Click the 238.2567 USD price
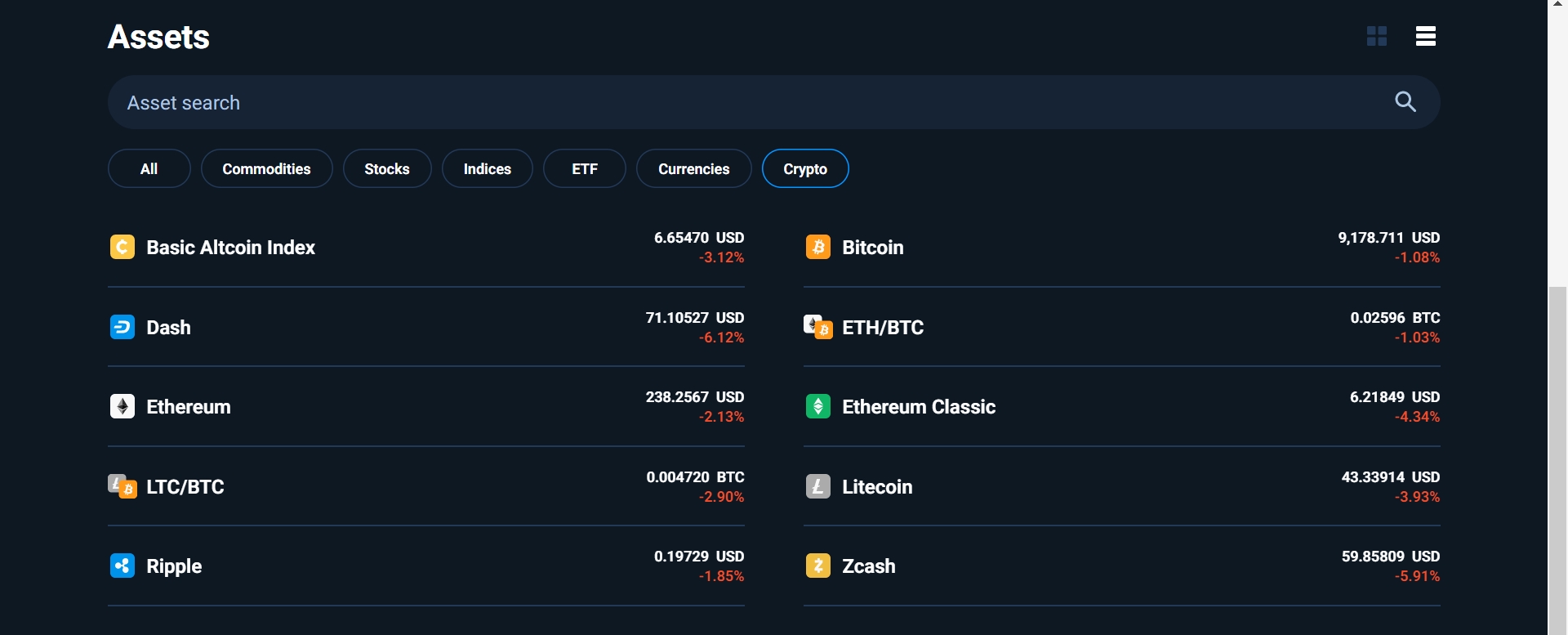The width and height of the screenshot is (1568, 635). coord(695,397)
